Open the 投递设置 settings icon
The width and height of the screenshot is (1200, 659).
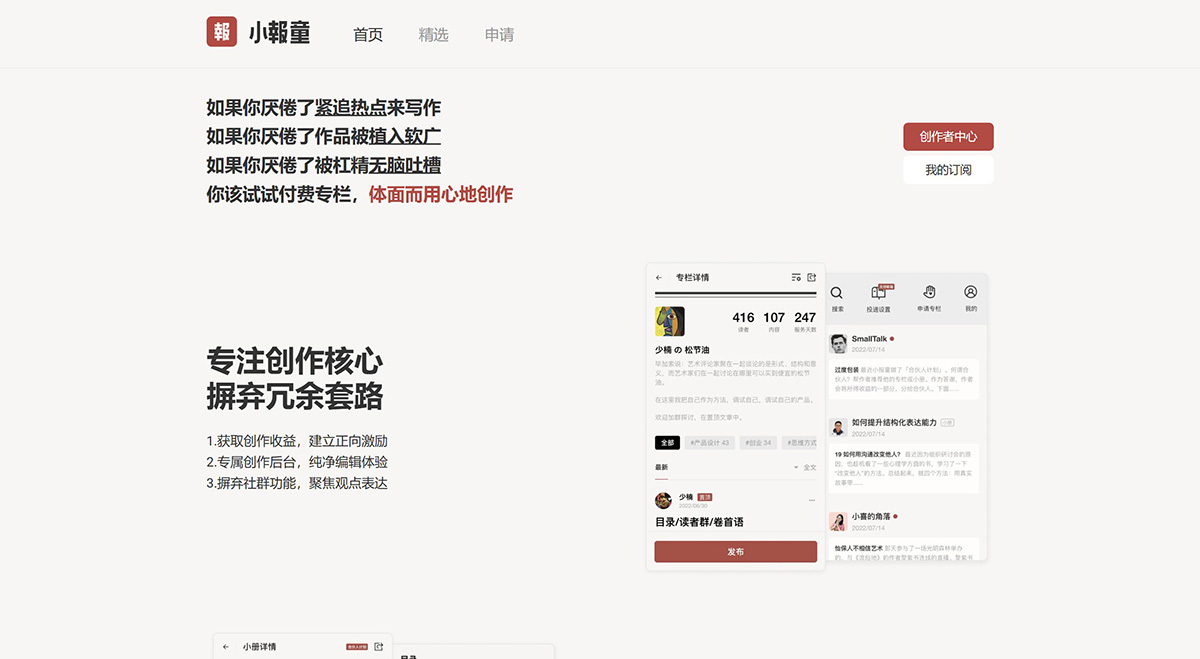coord(878,292)
